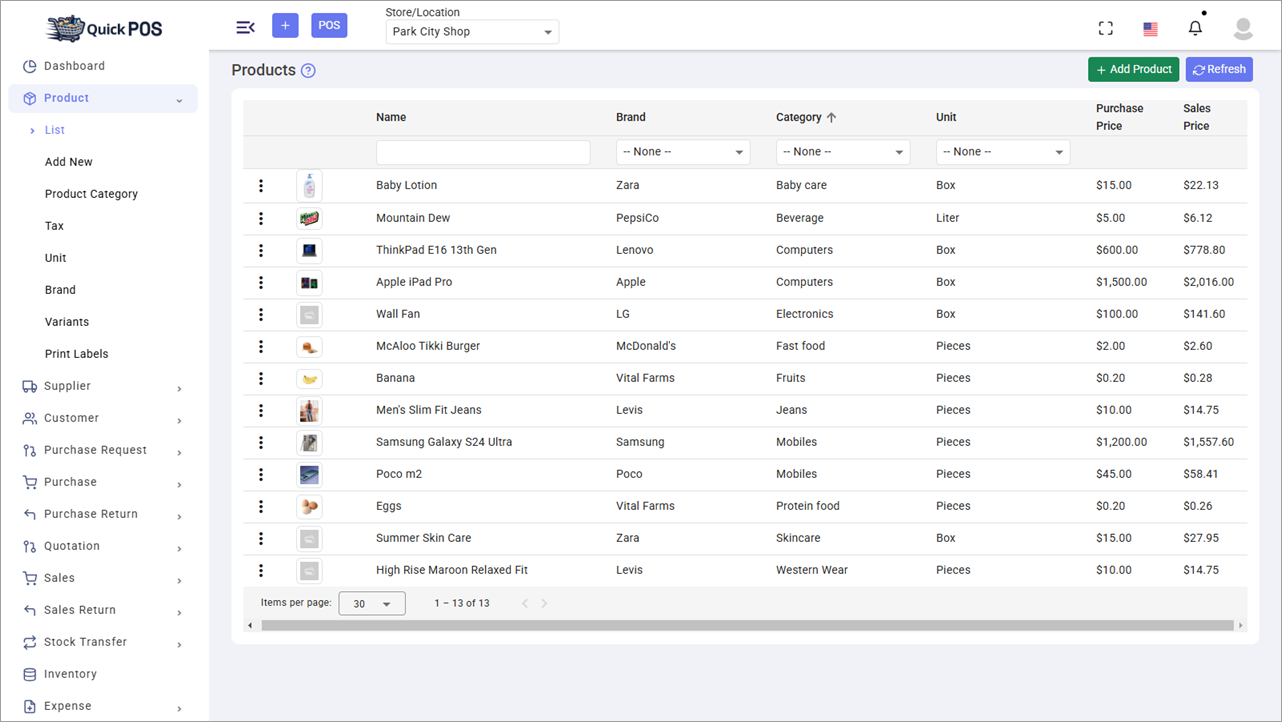Change items per page from 30

pyautogui.click(x=371, y=603)
